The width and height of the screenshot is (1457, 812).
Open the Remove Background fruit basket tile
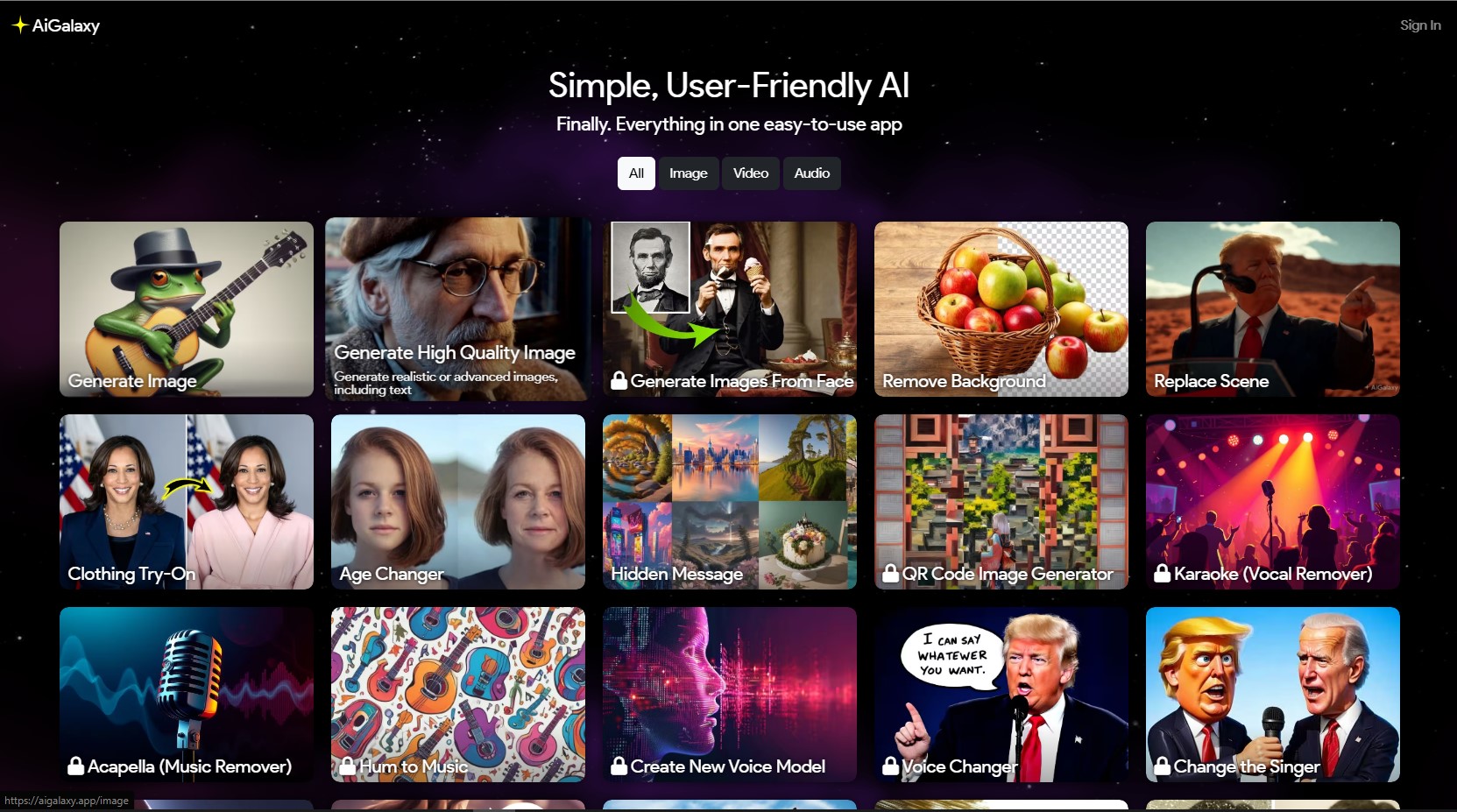[x=1001, y=309]
